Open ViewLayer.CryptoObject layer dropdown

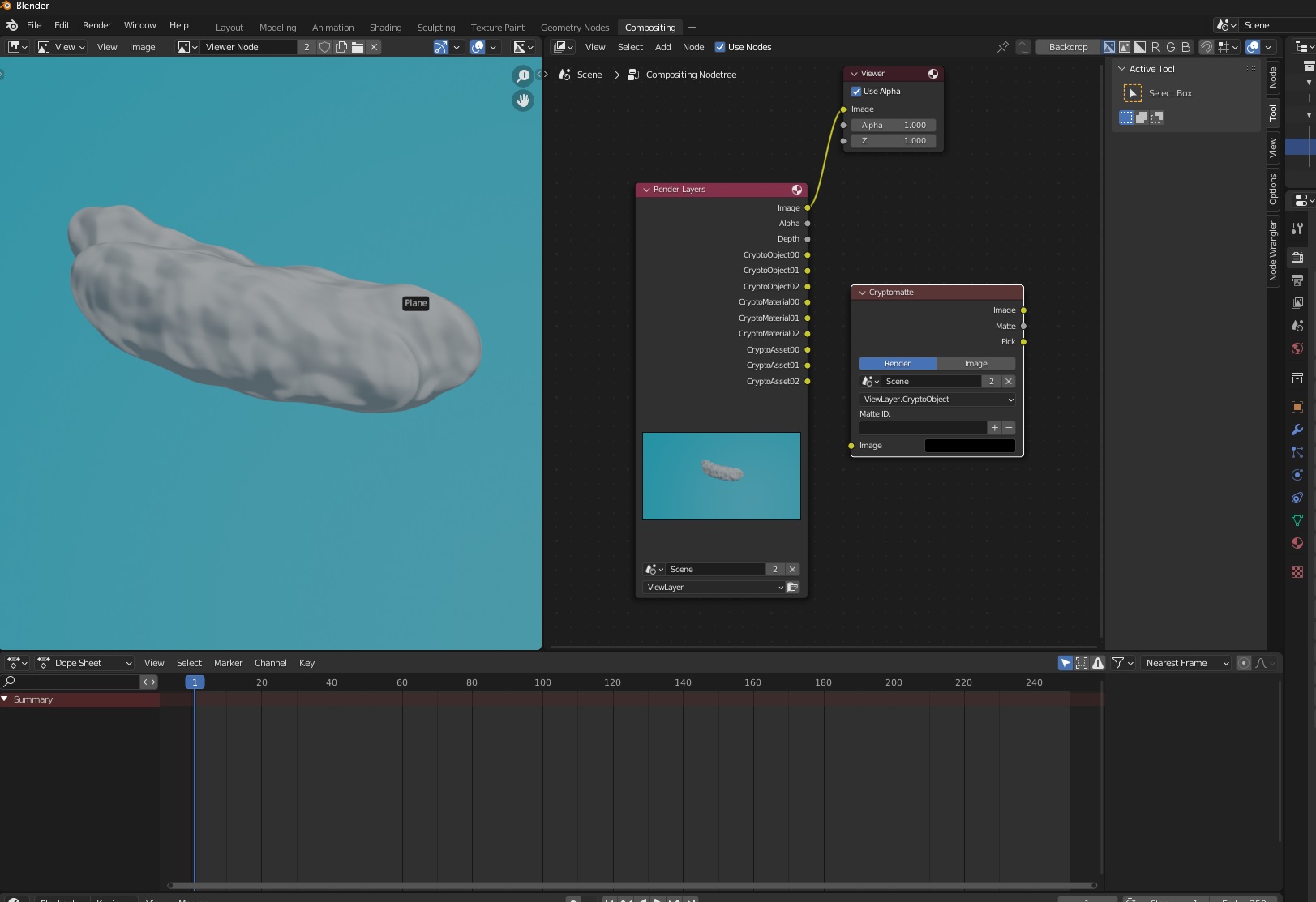click(x=937, y=400)
